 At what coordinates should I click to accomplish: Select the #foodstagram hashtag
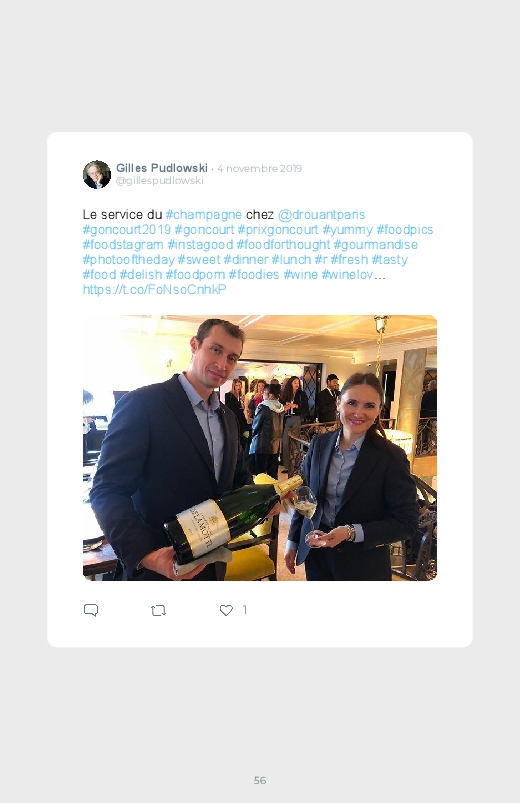(x=123, y=244)
